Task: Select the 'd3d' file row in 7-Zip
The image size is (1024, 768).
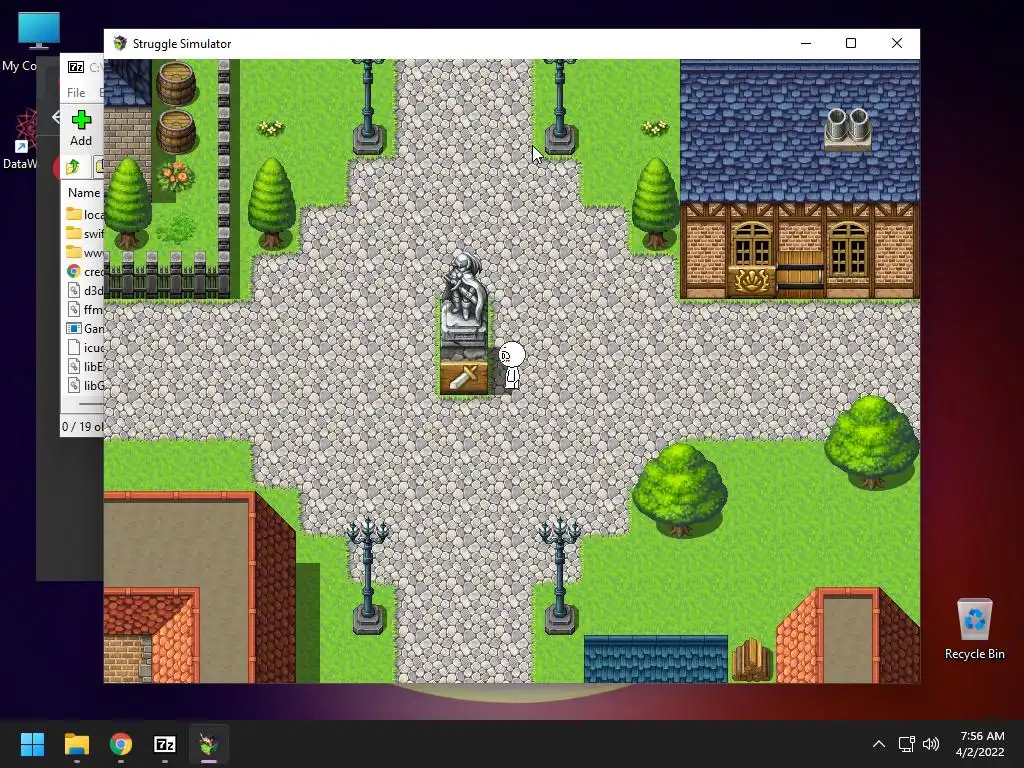Action: pyautogui.click(x=84, y=290)
